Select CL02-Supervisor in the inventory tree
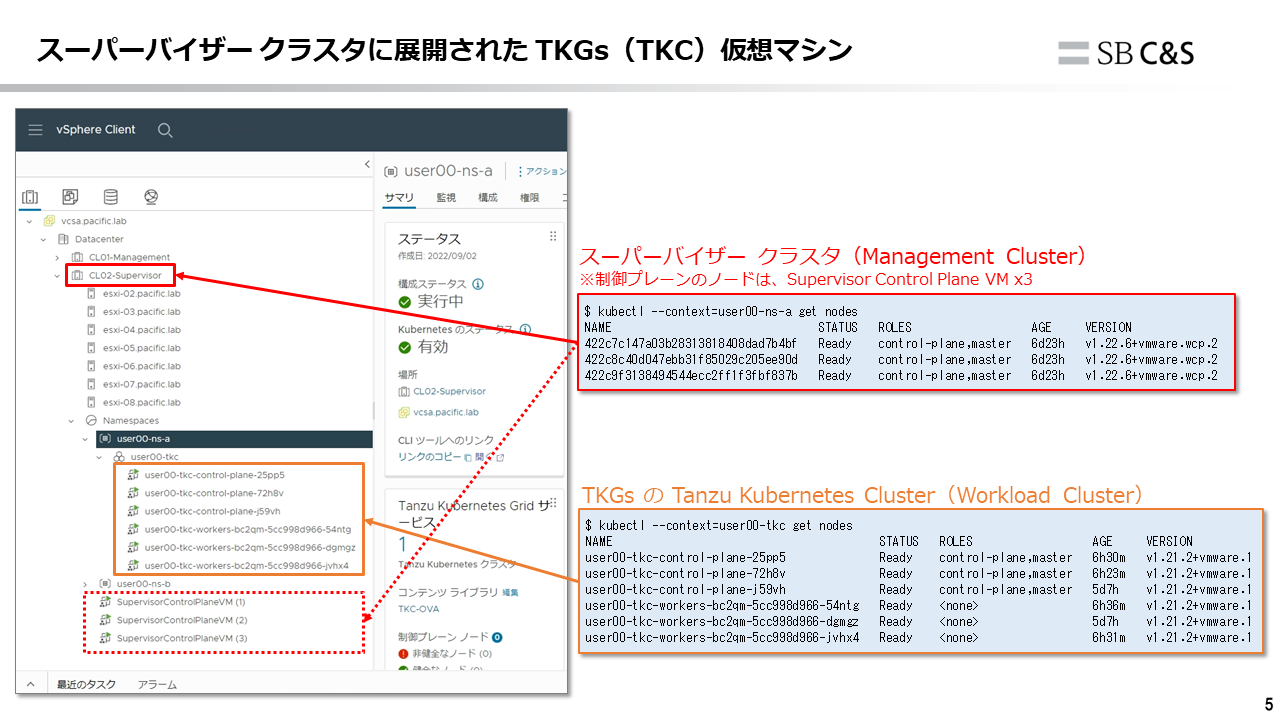1280x720 pixels. coord(125,275)
